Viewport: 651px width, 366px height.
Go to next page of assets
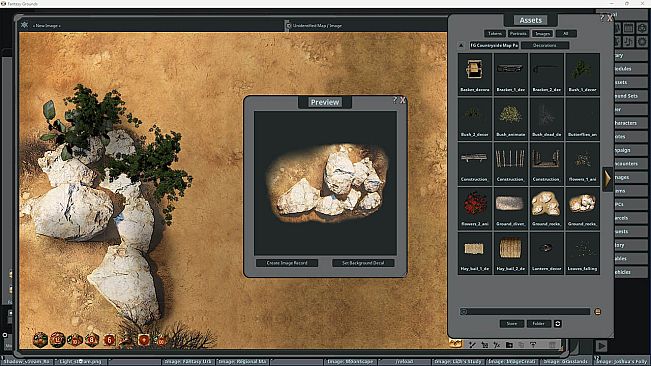coord(607,179)
